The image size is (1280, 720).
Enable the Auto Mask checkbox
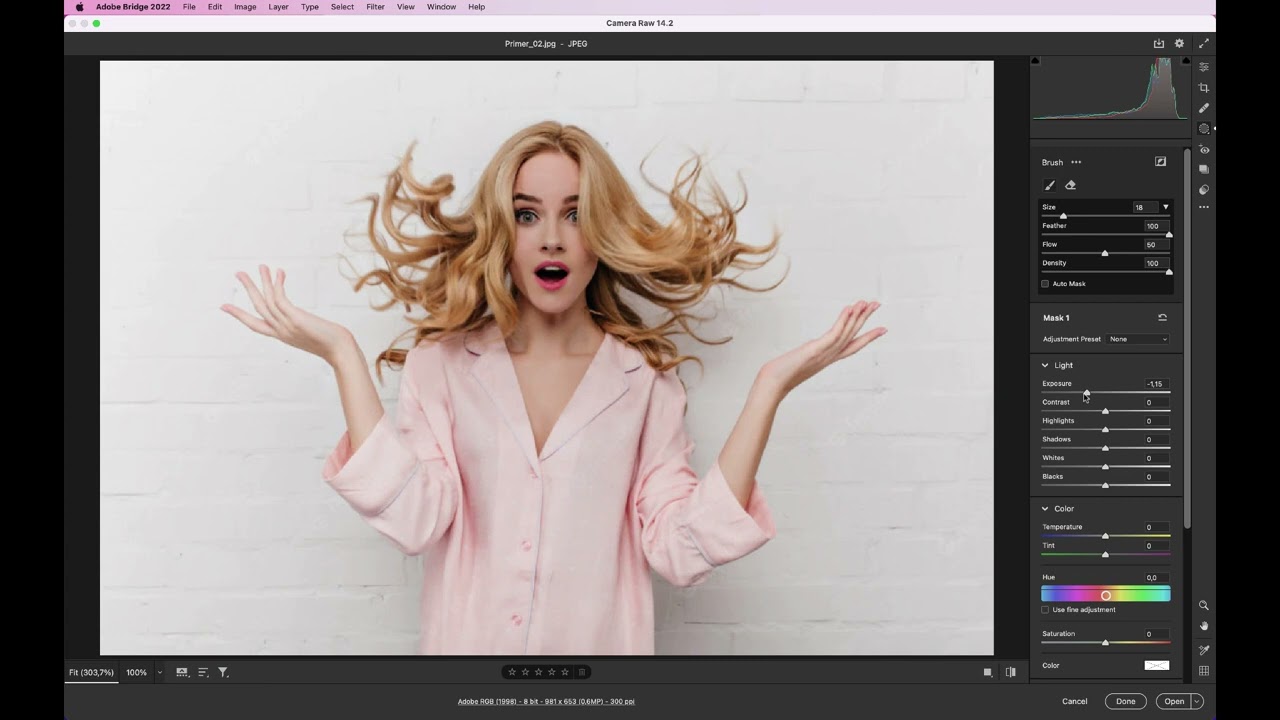click(x=1045, y=283)
